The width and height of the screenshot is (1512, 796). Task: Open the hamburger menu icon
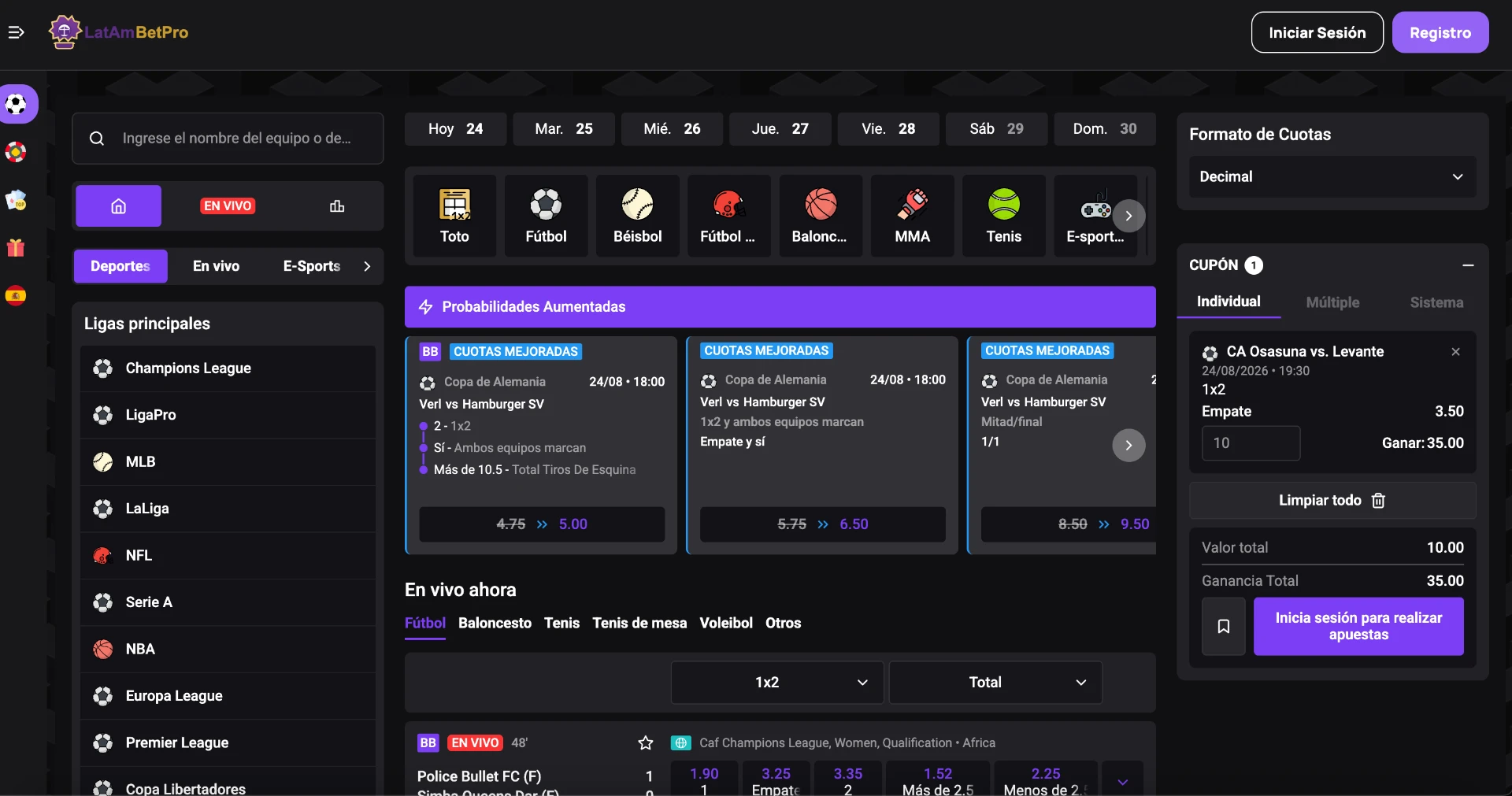pyautogui.click(x=16, y=32)
